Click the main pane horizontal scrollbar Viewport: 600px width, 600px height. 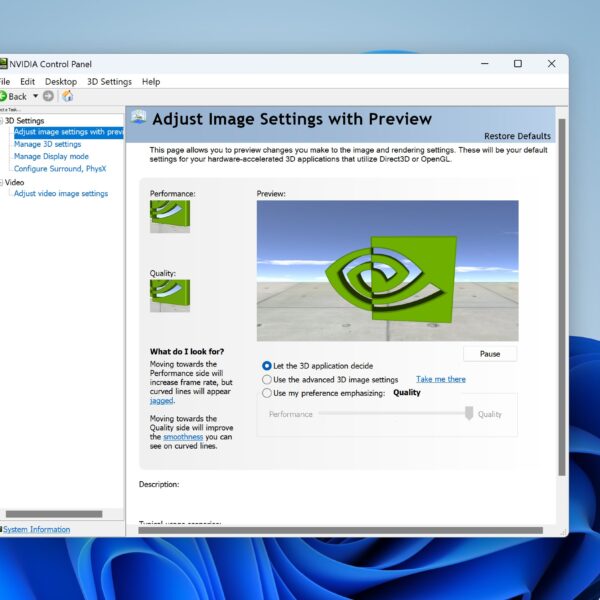coord(340,530)
